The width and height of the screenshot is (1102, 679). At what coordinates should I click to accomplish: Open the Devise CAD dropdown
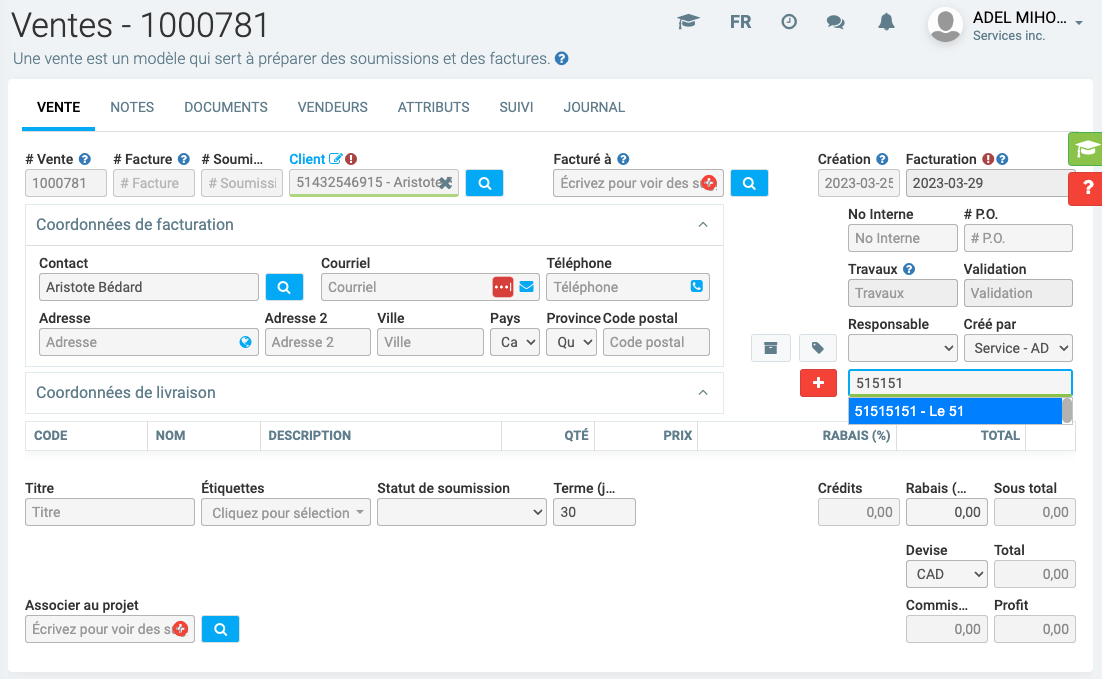click(946, 574)
